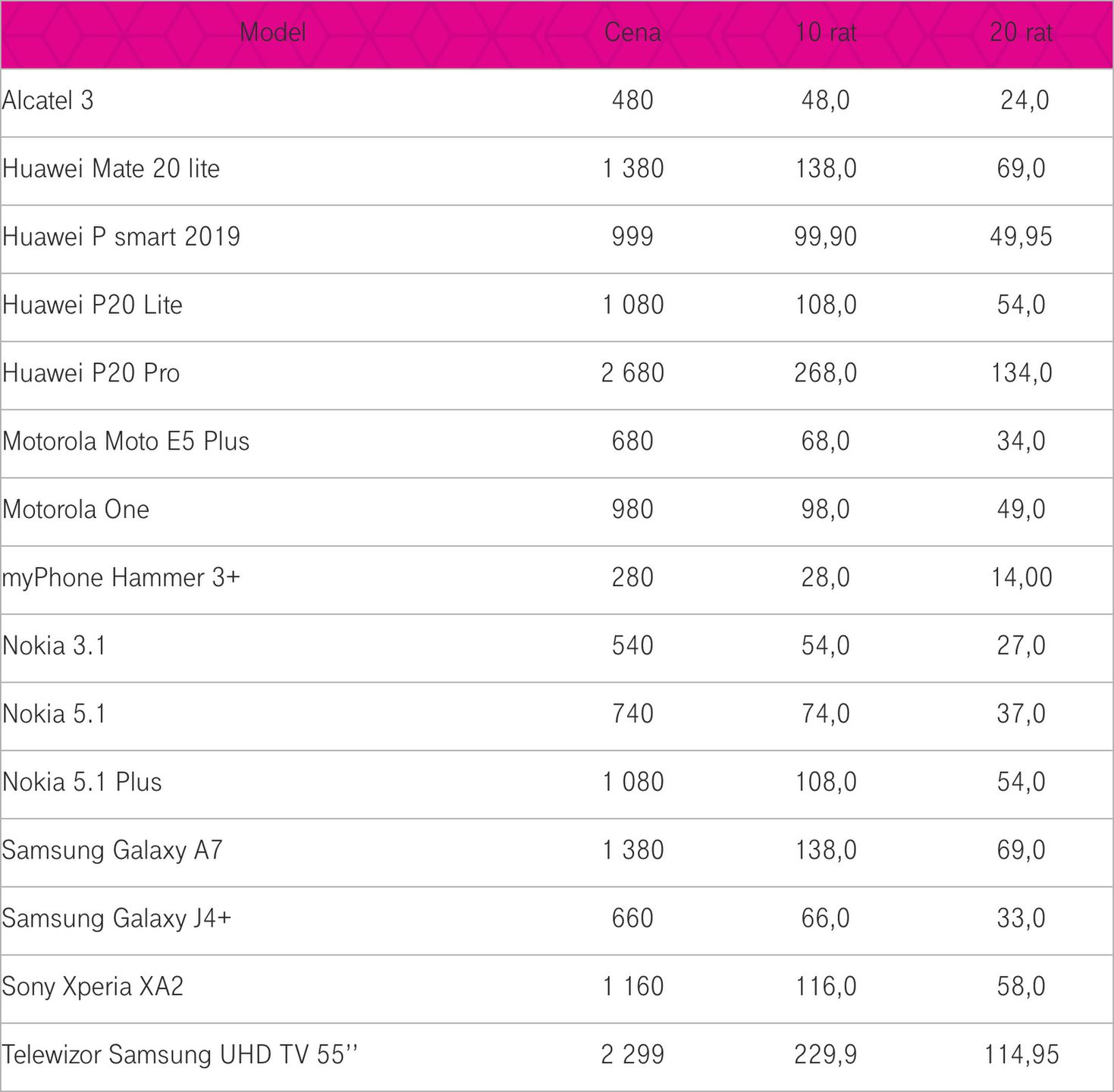This screenshot has width=1114, height=1092.
Task: Click the 74,0 installment value
Action: pos(826,714)
